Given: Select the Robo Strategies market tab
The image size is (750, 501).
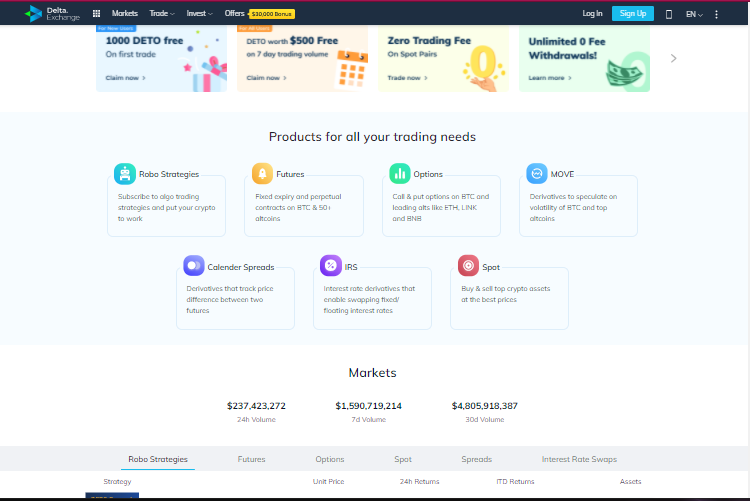Looking at the screenshot, I should 158,459.
